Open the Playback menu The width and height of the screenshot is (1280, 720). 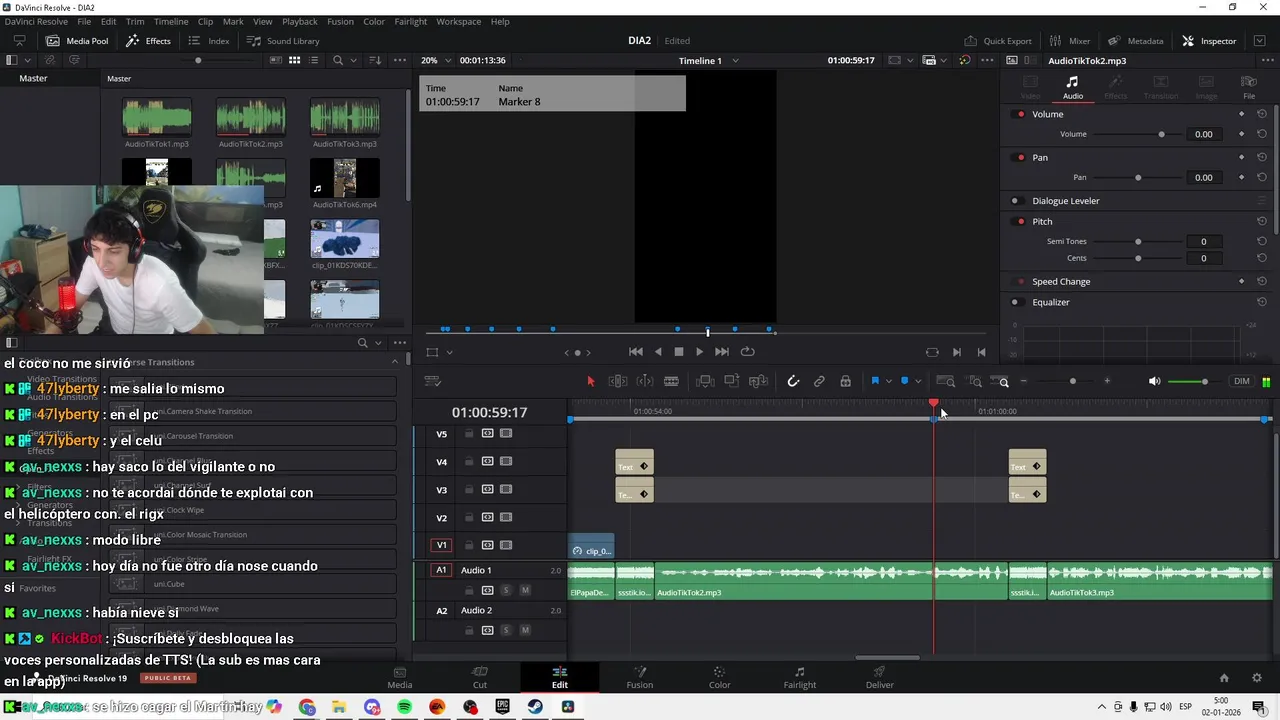(x=299, y=21)
